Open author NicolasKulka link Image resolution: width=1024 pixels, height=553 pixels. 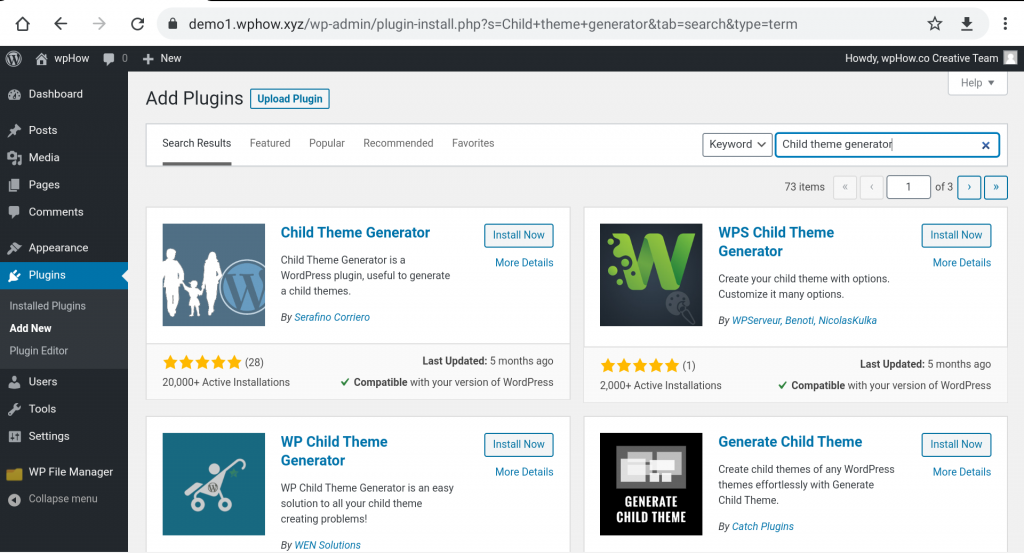pos(847,321)
